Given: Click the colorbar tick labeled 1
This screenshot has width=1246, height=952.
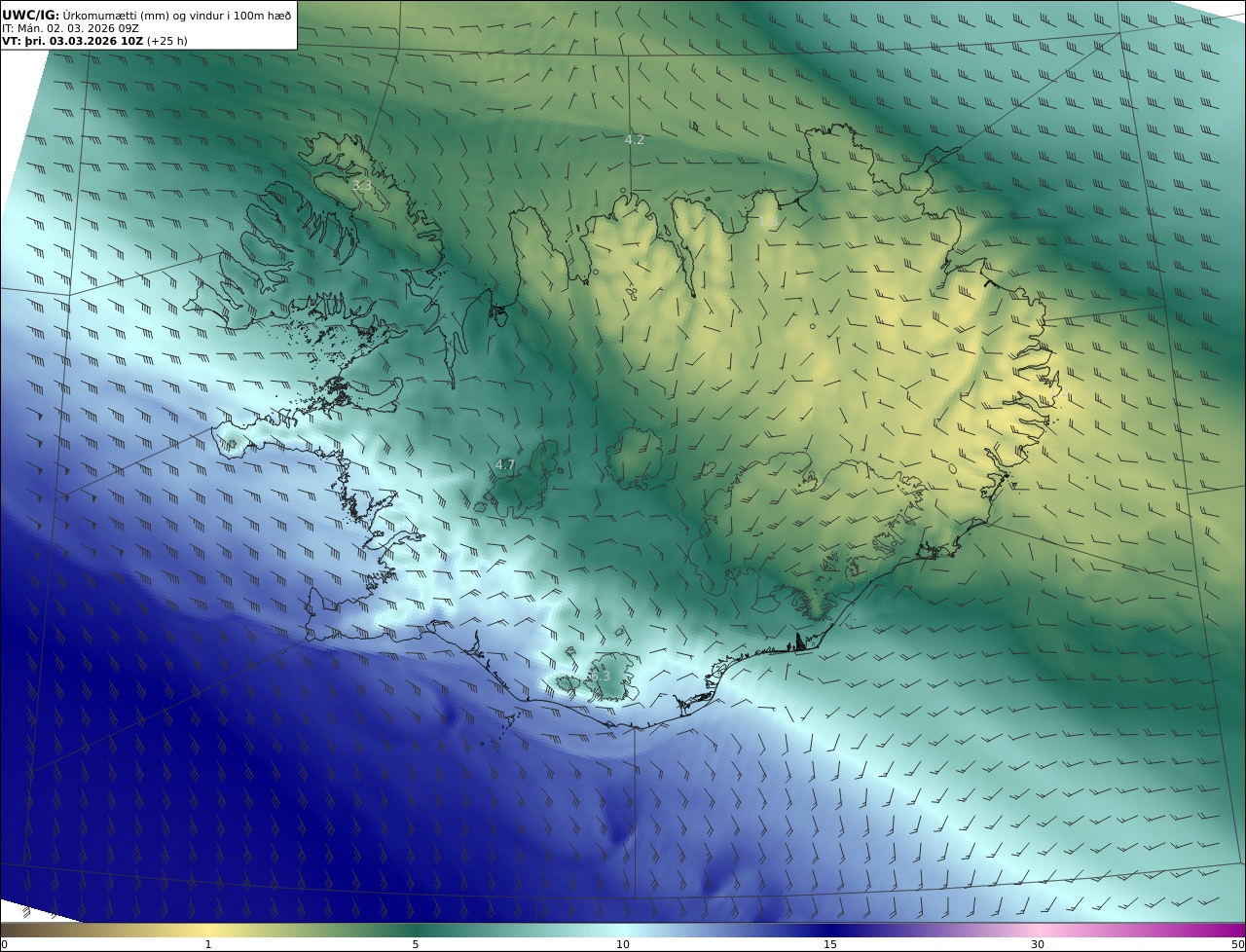Looking at the screenshot, I should (x=208, y=944).
